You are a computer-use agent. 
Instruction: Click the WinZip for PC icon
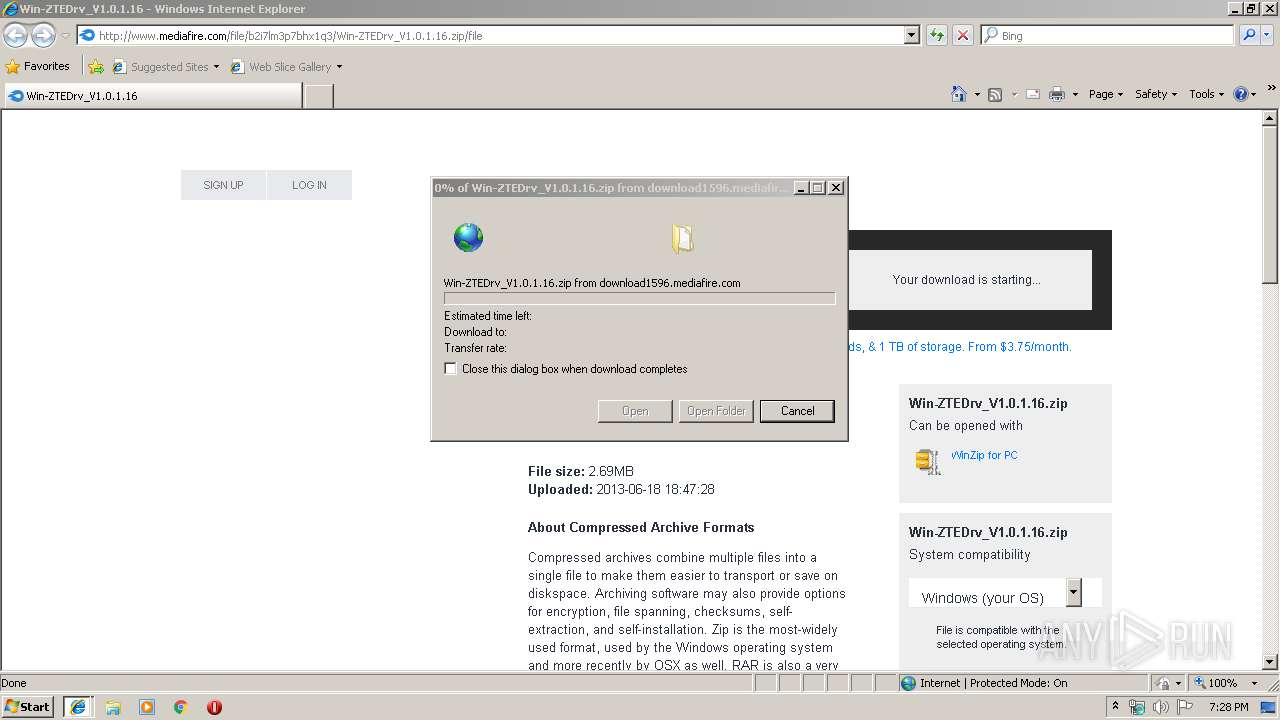(928, 461)
